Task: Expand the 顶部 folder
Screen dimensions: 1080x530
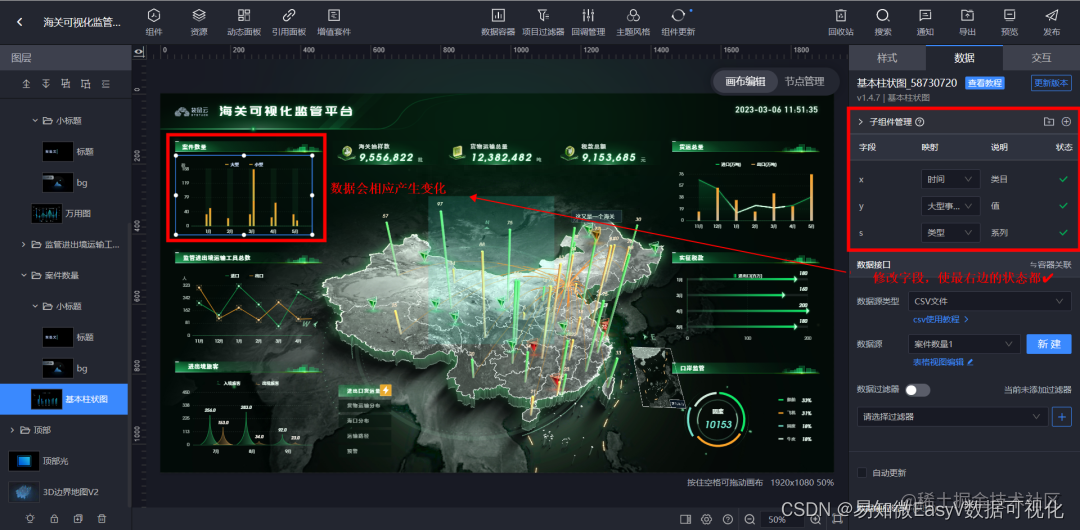Action: coord(12,430)
